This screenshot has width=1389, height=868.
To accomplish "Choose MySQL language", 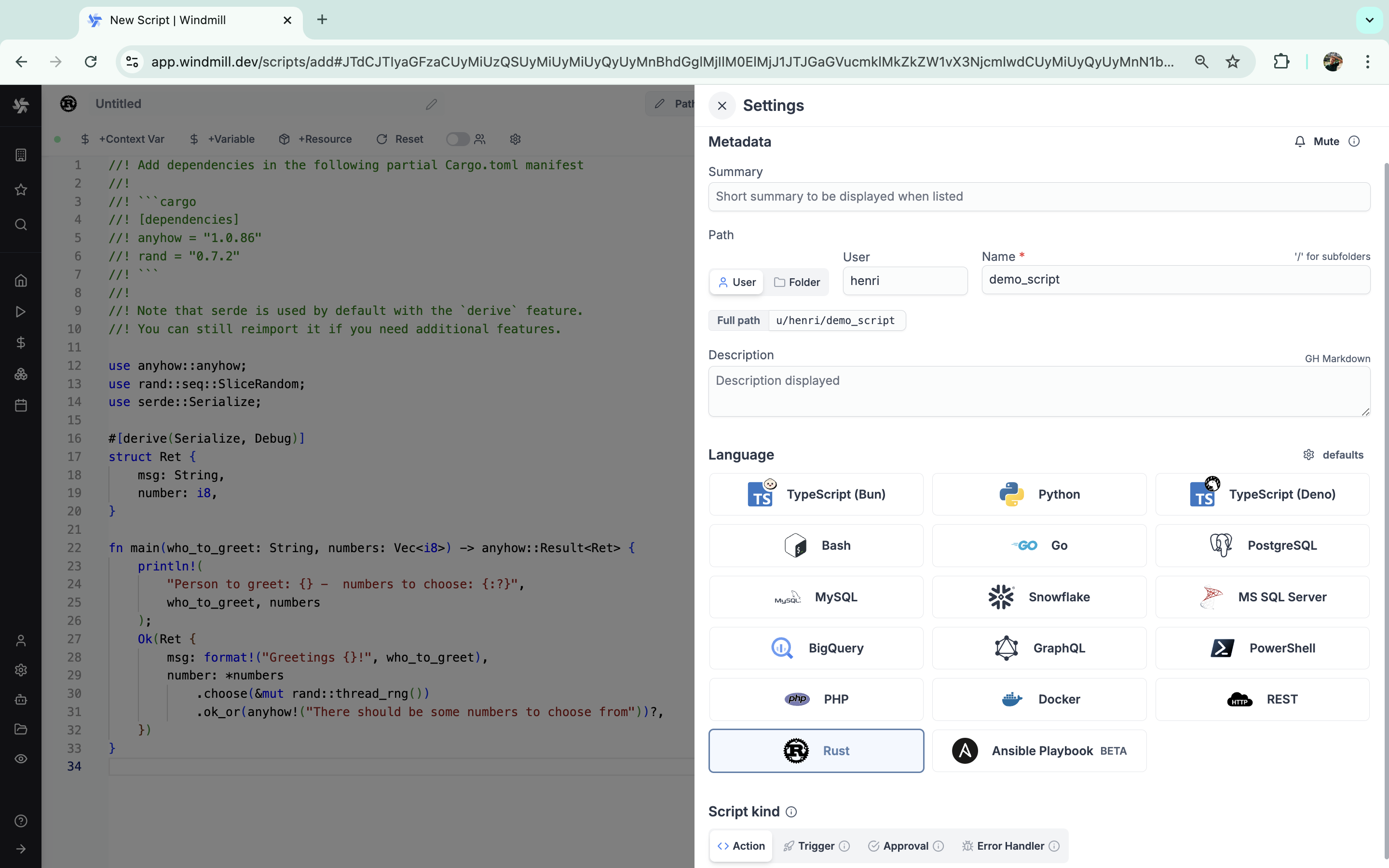I will (816, 597).
